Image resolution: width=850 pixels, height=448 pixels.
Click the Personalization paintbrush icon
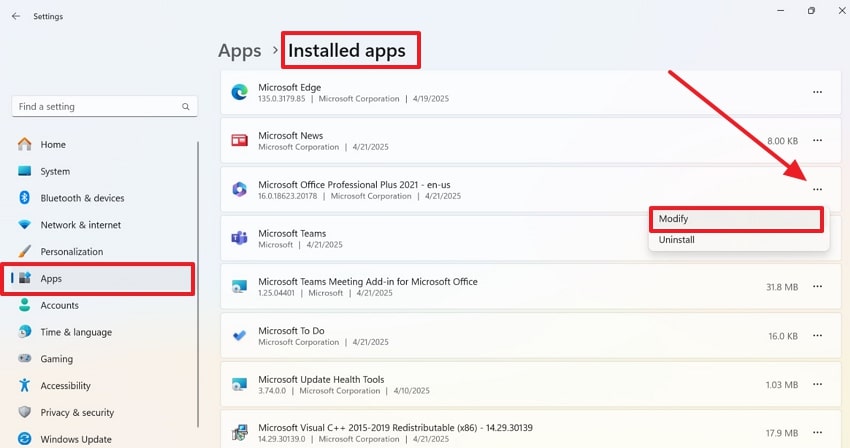pos(24,251)
